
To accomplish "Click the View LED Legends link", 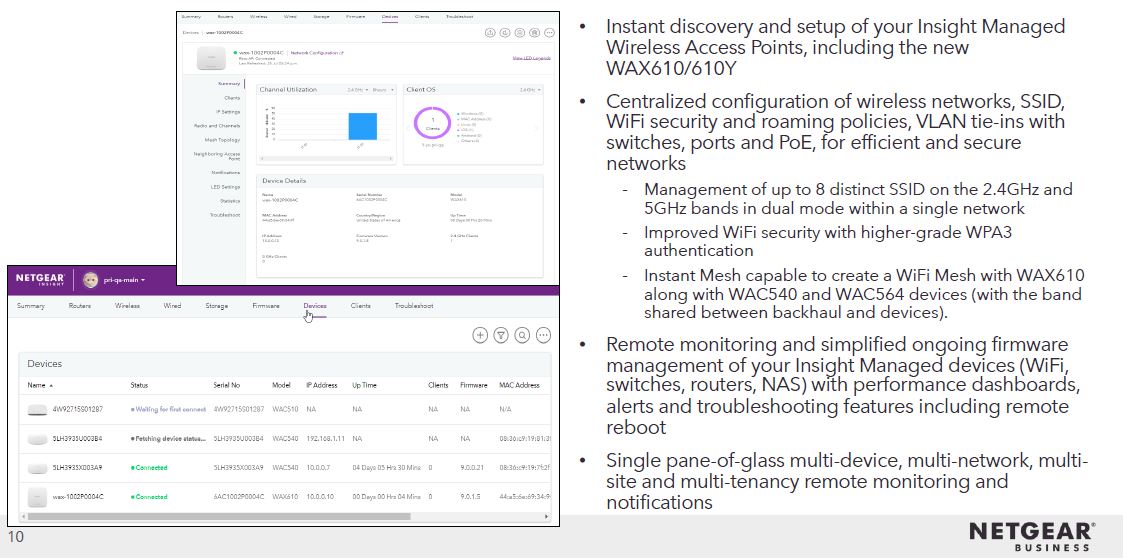I will coord(531,58).
